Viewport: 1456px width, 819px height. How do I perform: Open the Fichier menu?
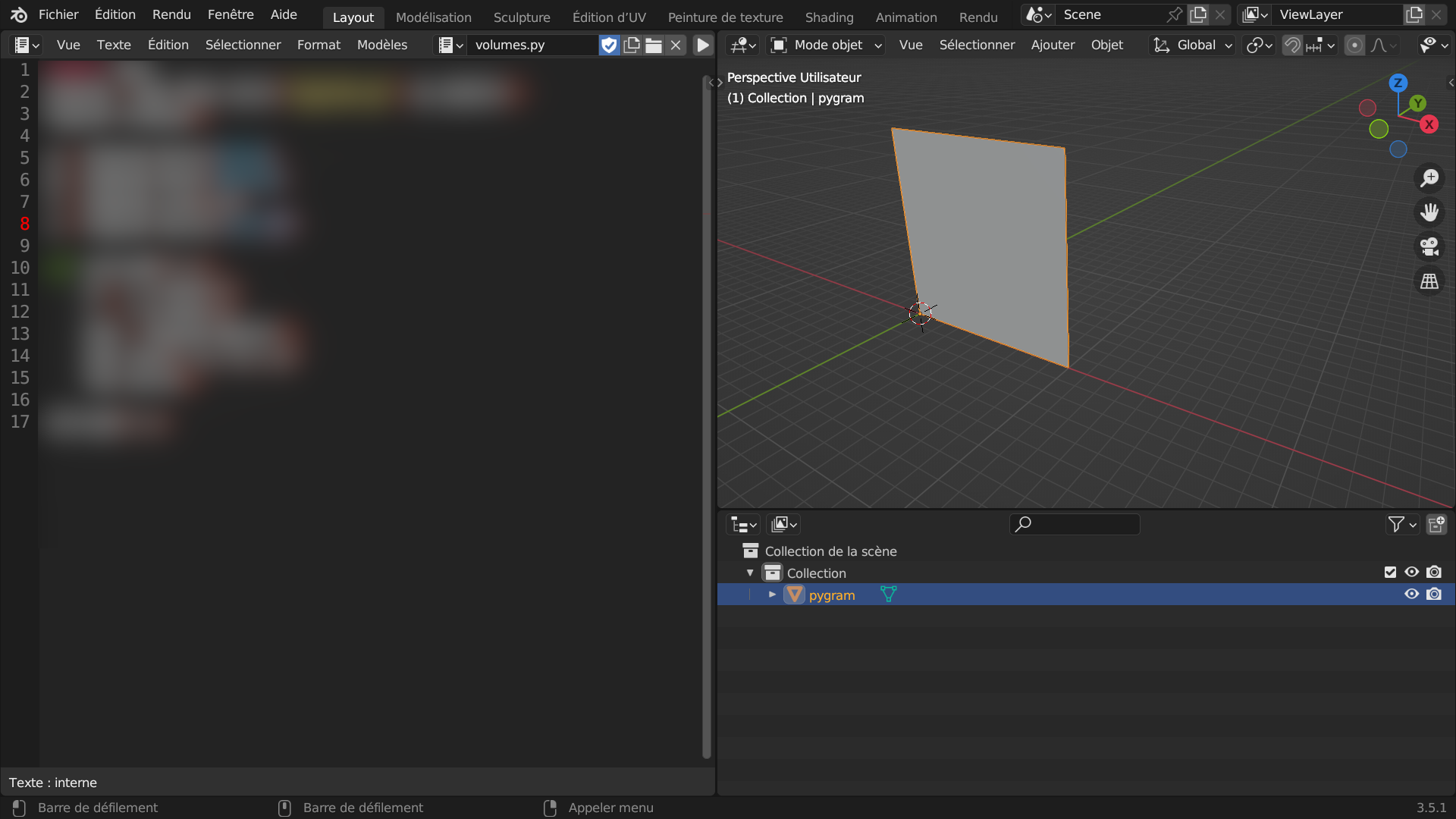coord(58,14)
